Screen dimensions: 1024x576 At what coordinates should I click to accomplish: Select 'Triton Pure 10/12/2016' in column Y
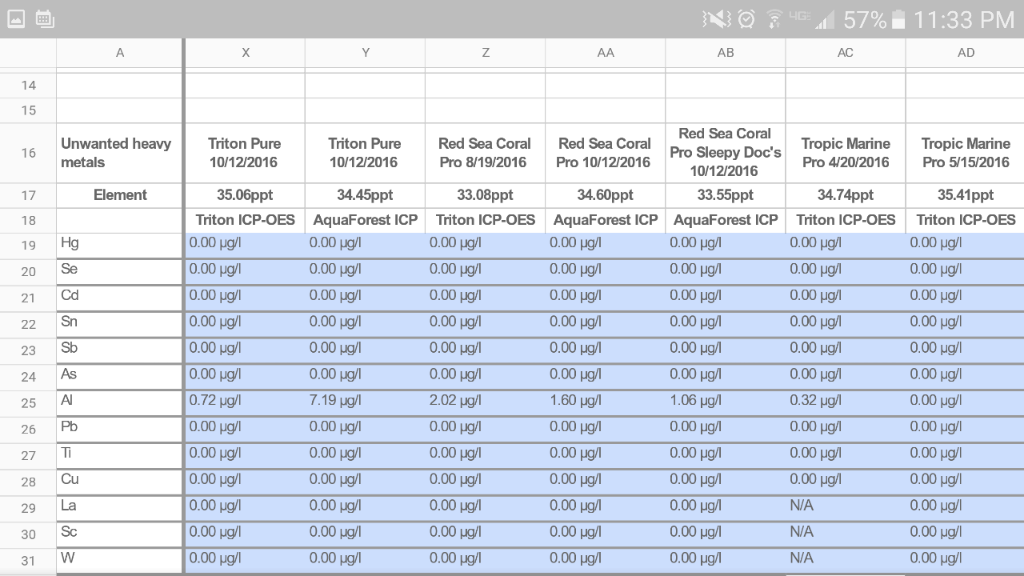[x=366, y=153]
